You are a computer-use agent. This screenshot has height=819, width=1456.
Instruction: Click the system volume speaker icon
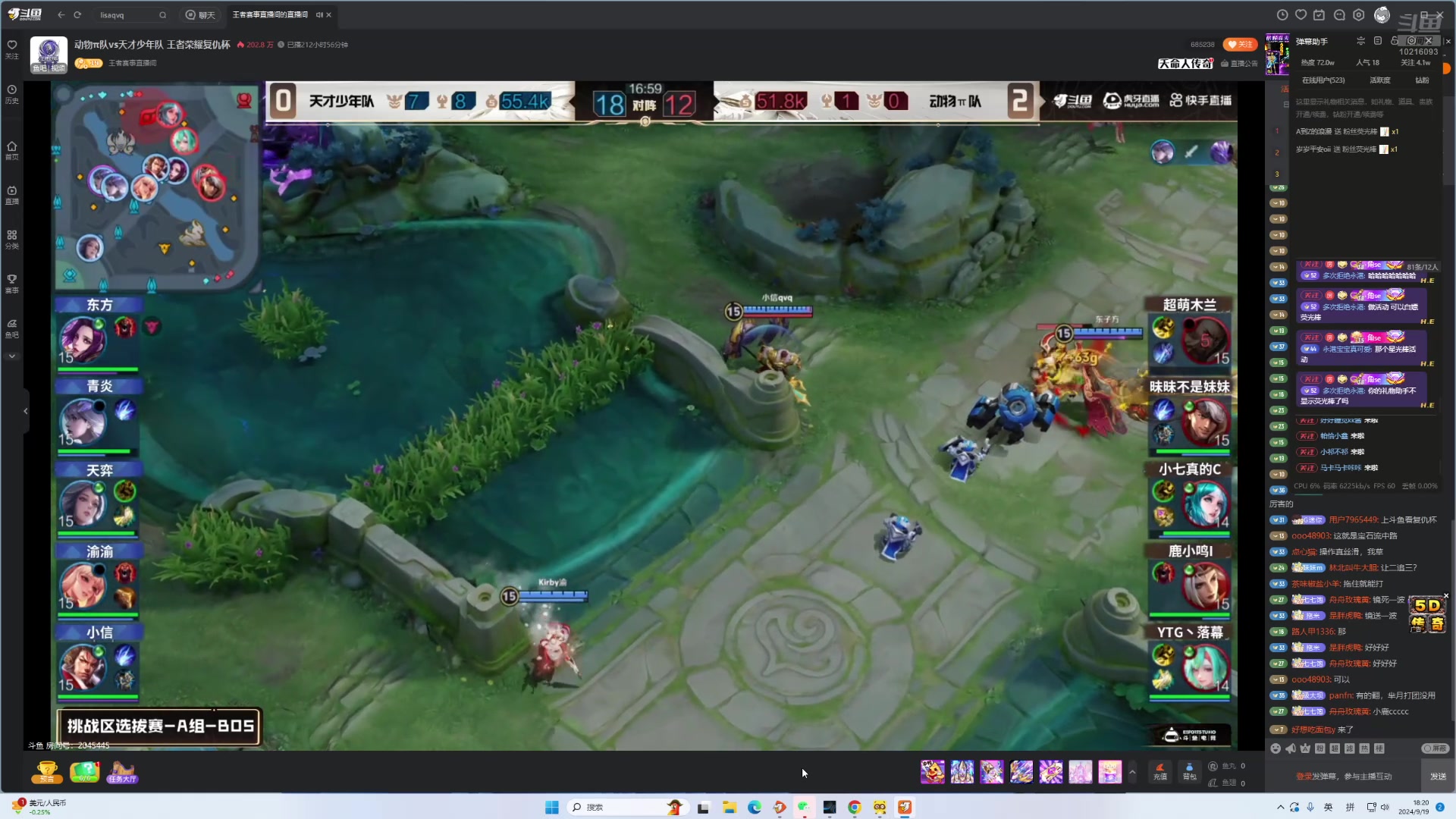click(x=1385, y=807)
